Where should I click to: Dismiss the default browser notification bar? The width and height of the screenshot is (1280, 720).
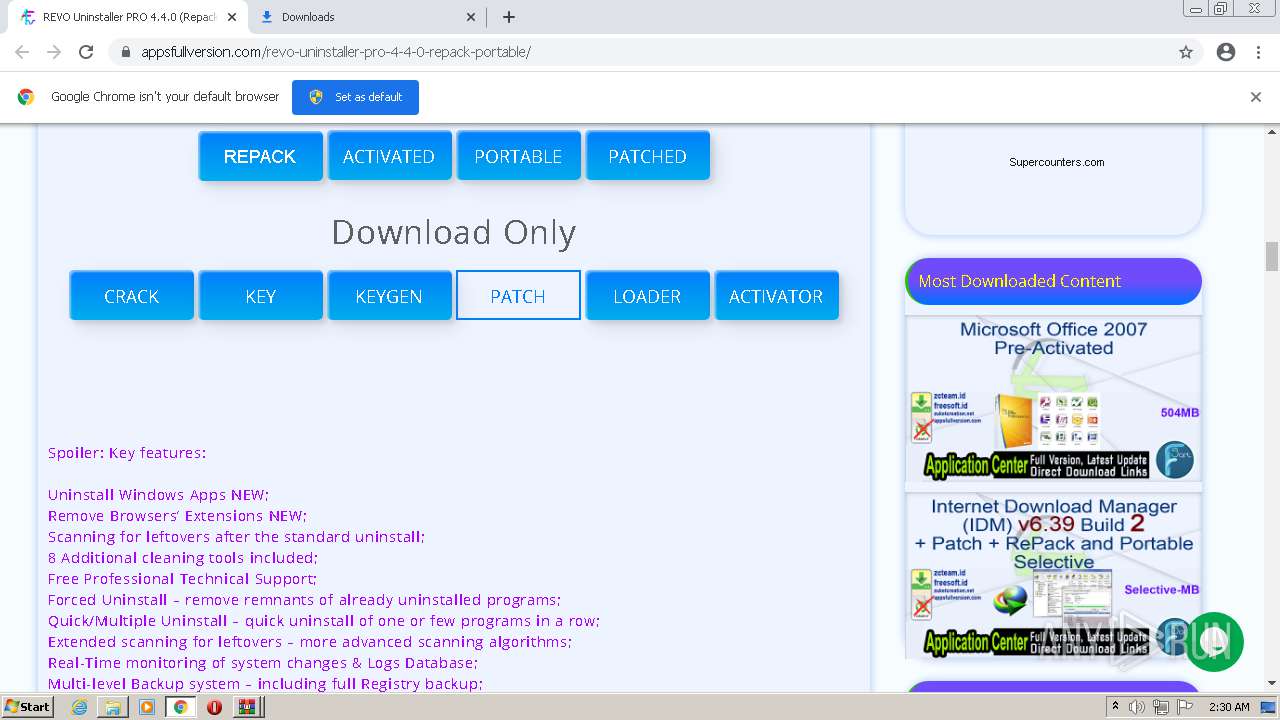coord(1256,97)
